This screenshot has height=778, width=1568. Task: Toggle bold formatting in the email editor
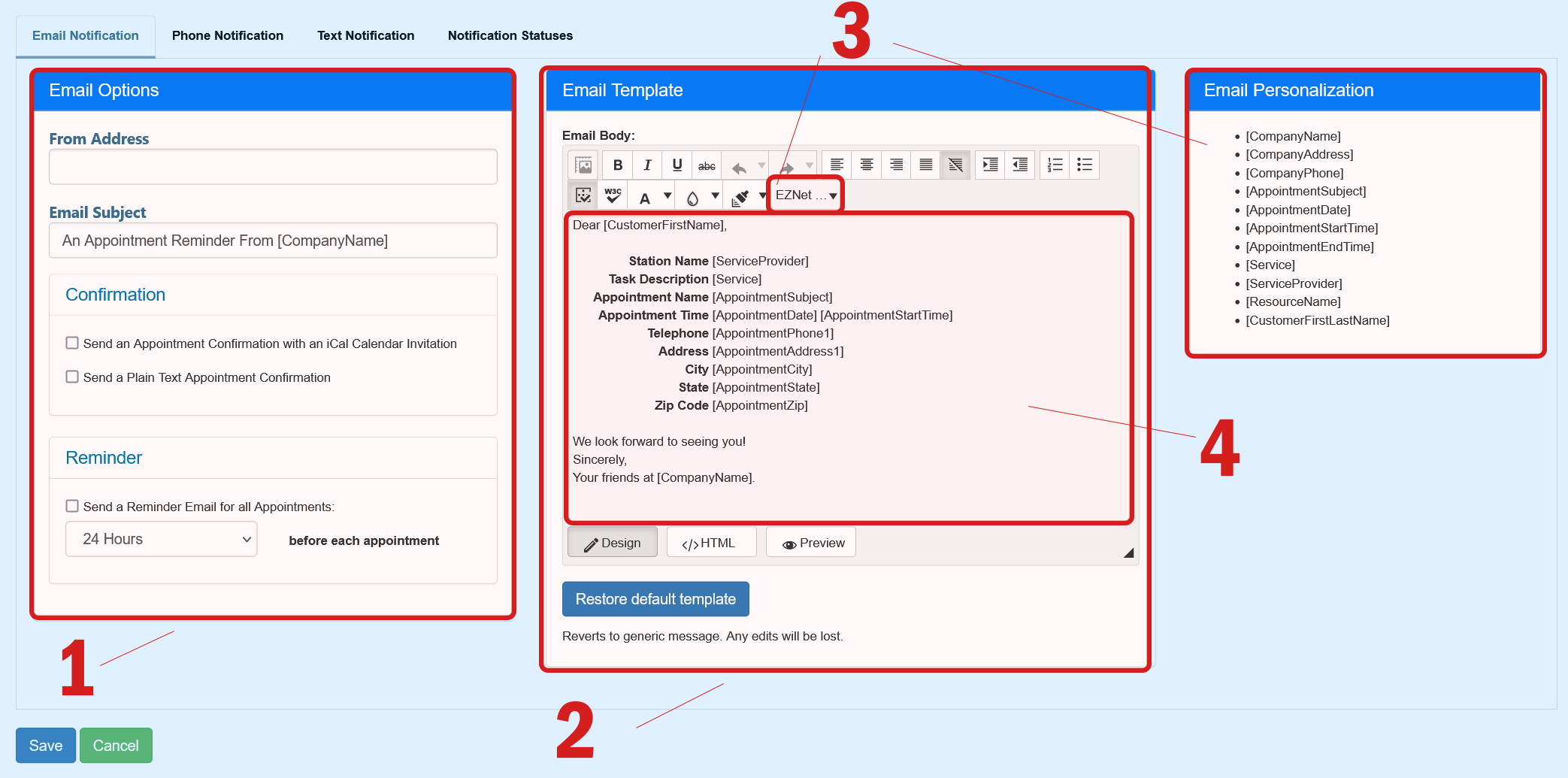click(617, 165)
